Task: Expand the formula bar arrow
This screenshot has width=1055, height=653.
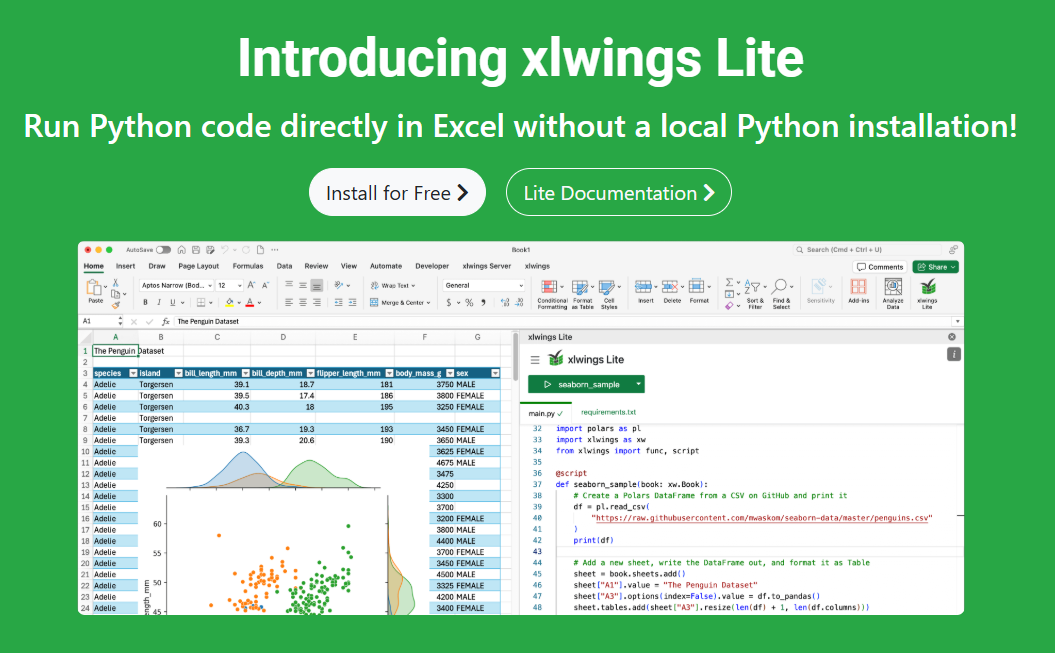Action: point(957,321)
